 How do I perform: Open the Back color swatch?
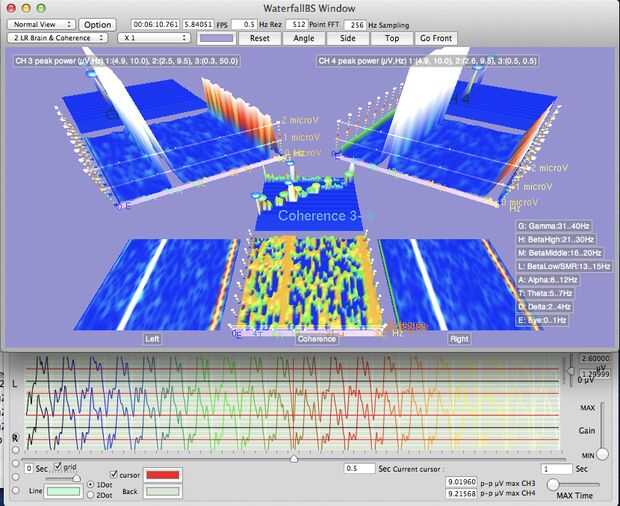click(x=163, y=492)
